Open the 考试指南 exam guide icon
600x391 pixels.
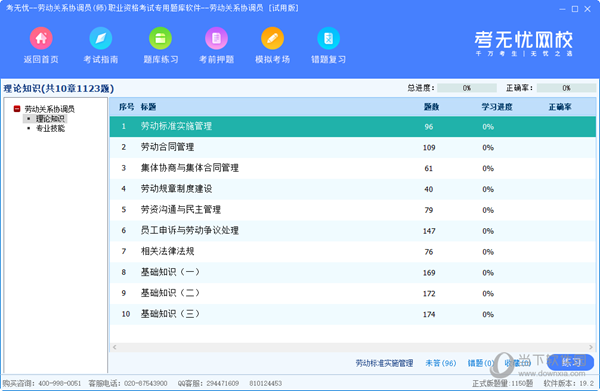click(x=101, y=39)
